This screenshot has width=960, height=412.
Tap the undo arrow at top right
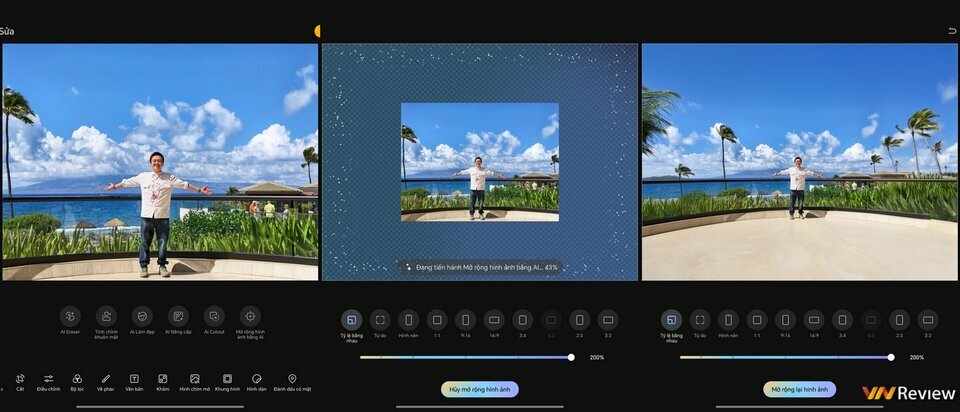pos(951,32)
